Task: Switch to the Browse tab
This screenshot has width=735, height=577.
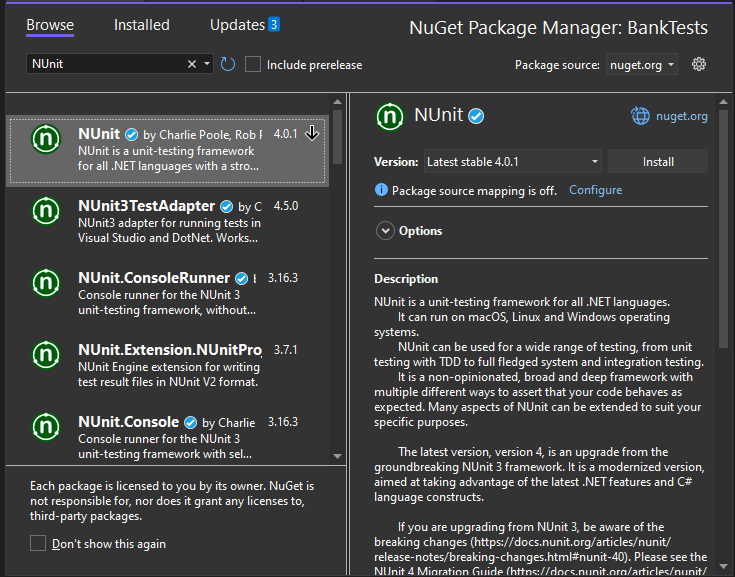Action: 50,25
